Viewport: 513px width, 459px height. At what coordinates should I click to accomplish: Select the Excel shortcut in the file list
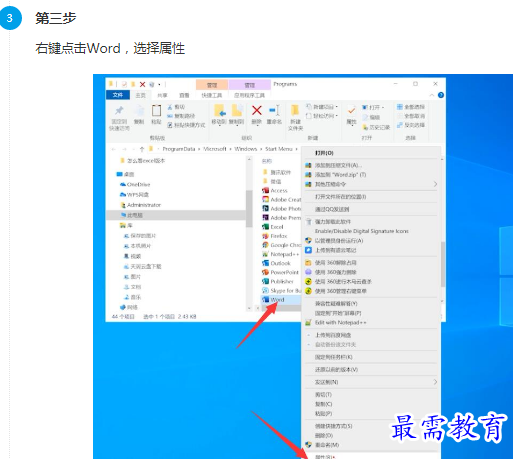coord(273,227)
